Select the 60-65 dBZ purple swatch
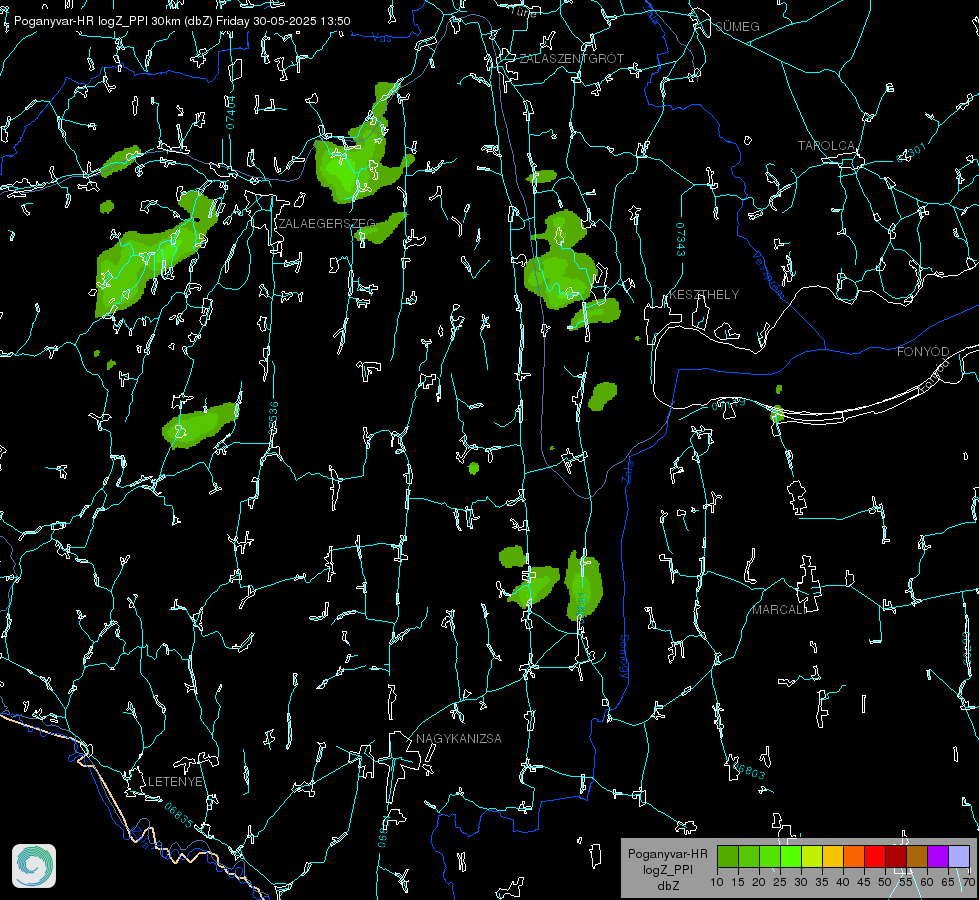Image resolution: width=979 pixels, height=900 pixels. (938, 856)
